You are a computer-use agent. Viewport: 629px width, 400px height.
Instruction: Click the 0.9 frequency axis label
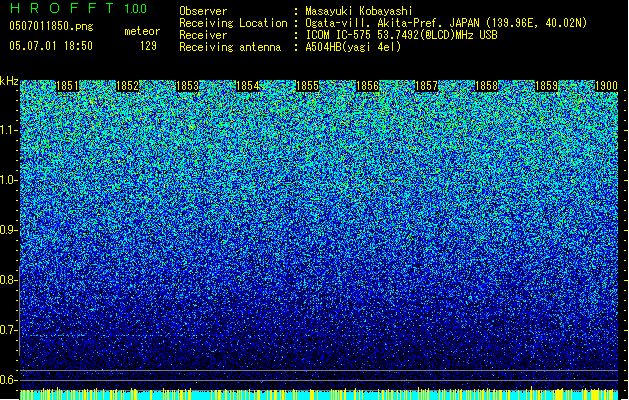click(x=9, y=230)
